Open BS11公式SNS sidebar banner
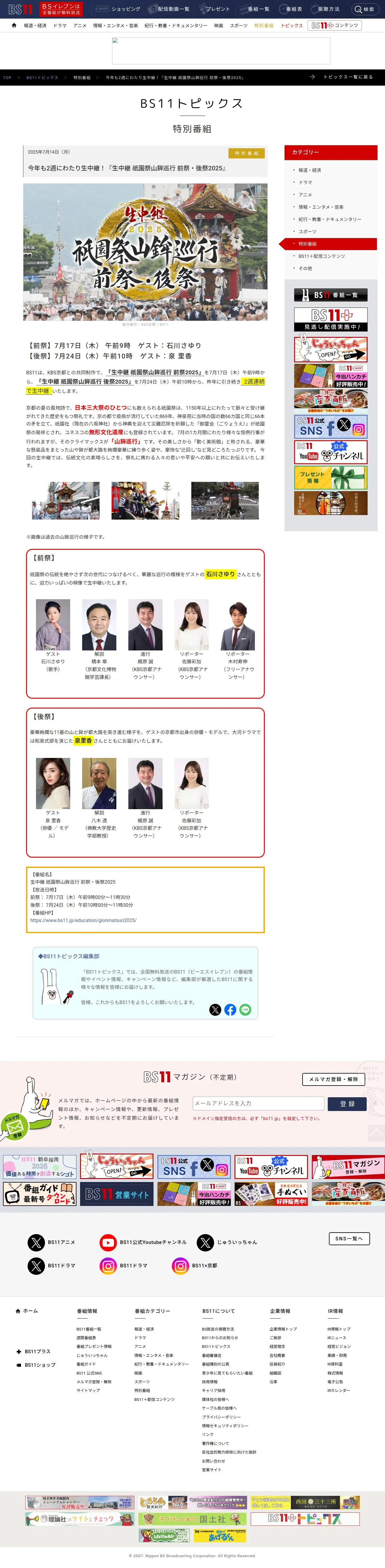 (331, 427)
